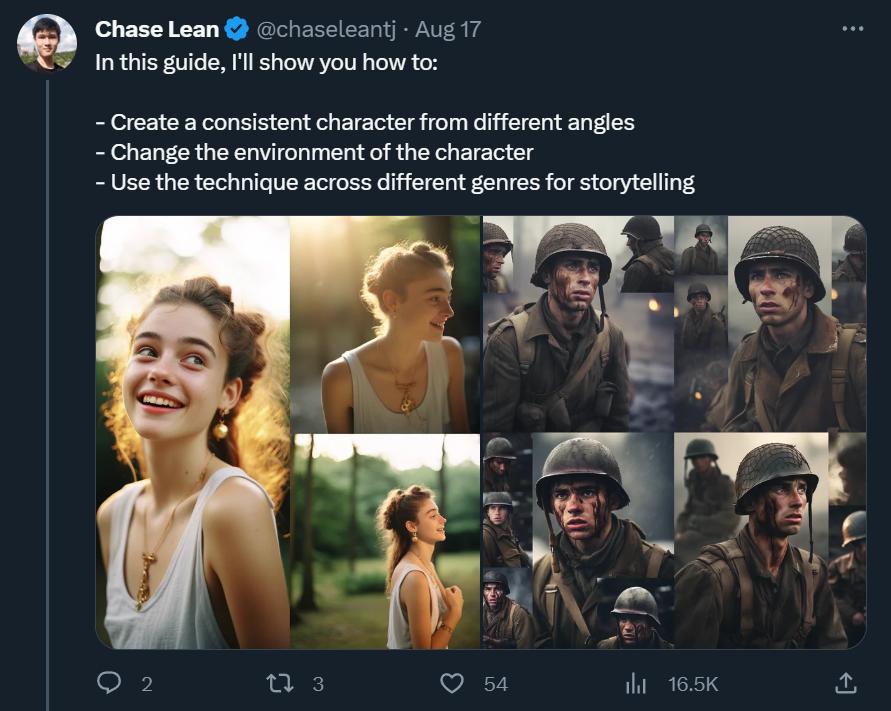Image resolution: width=891 pixels, height=711 pixels.
Task: Open the three-dot More options menu
Action: tap(852, 29)
